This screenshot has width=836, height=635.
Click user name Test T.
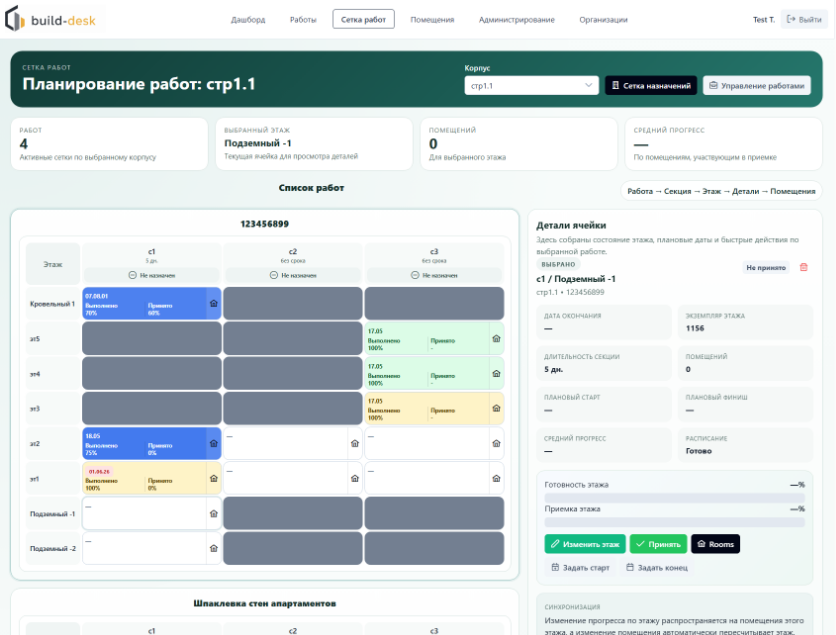pyautogui.click(x=763, y=19)
